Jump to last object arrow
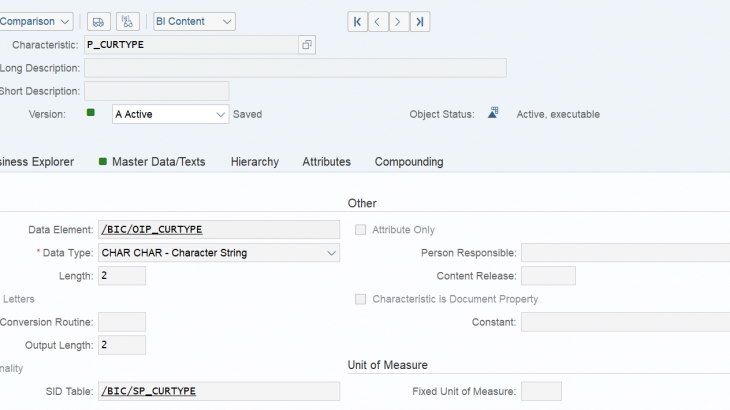The height and width of the screenshot is (410, 730). coord(419,22)
